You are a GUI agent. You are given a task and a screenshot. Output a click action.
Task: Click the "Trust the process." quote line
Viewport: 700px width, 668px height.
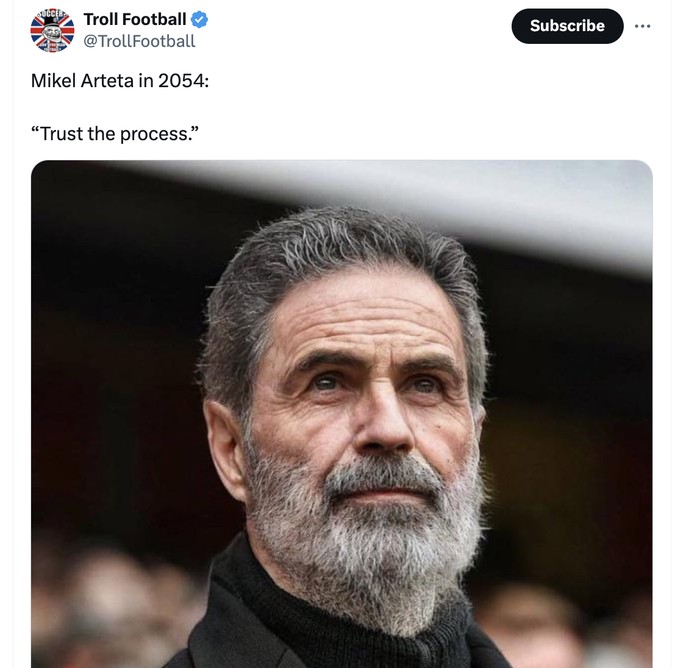[x=115, y=133]
